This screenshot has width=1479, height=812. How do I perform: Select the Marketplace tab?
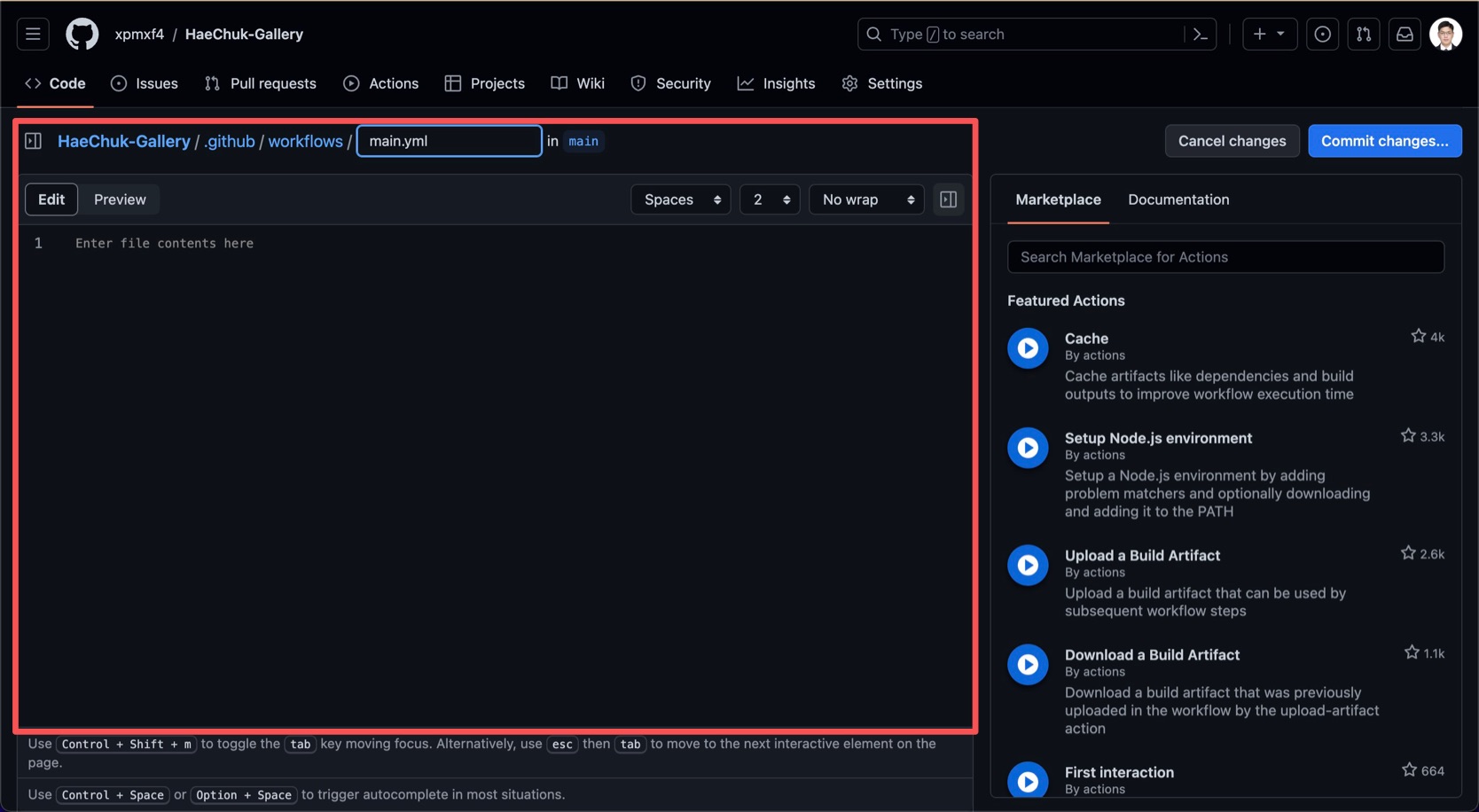[x=1059, y=199]
